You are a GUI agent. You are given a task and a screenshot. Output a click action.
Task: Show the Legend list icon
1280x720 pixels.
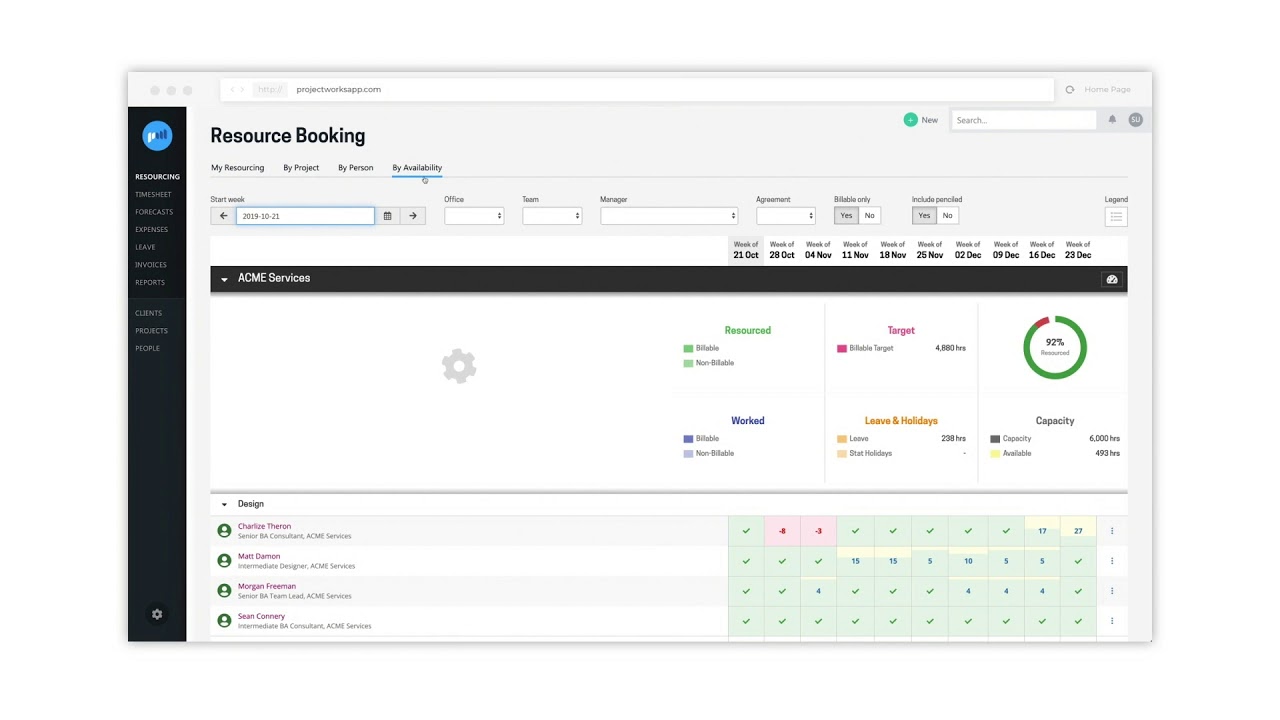pyautogui.click(x=1116, y=216)
